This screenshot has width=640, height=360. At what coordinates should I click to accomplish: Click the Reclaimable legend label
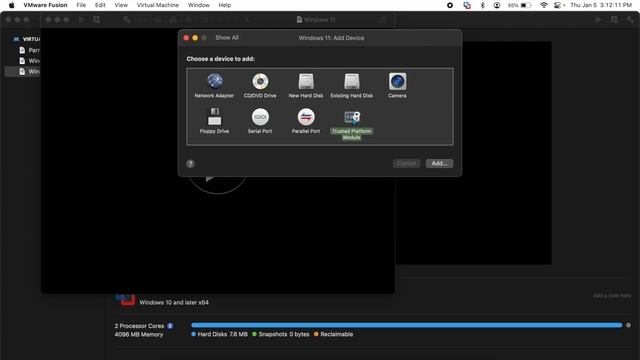coord(333,334)
